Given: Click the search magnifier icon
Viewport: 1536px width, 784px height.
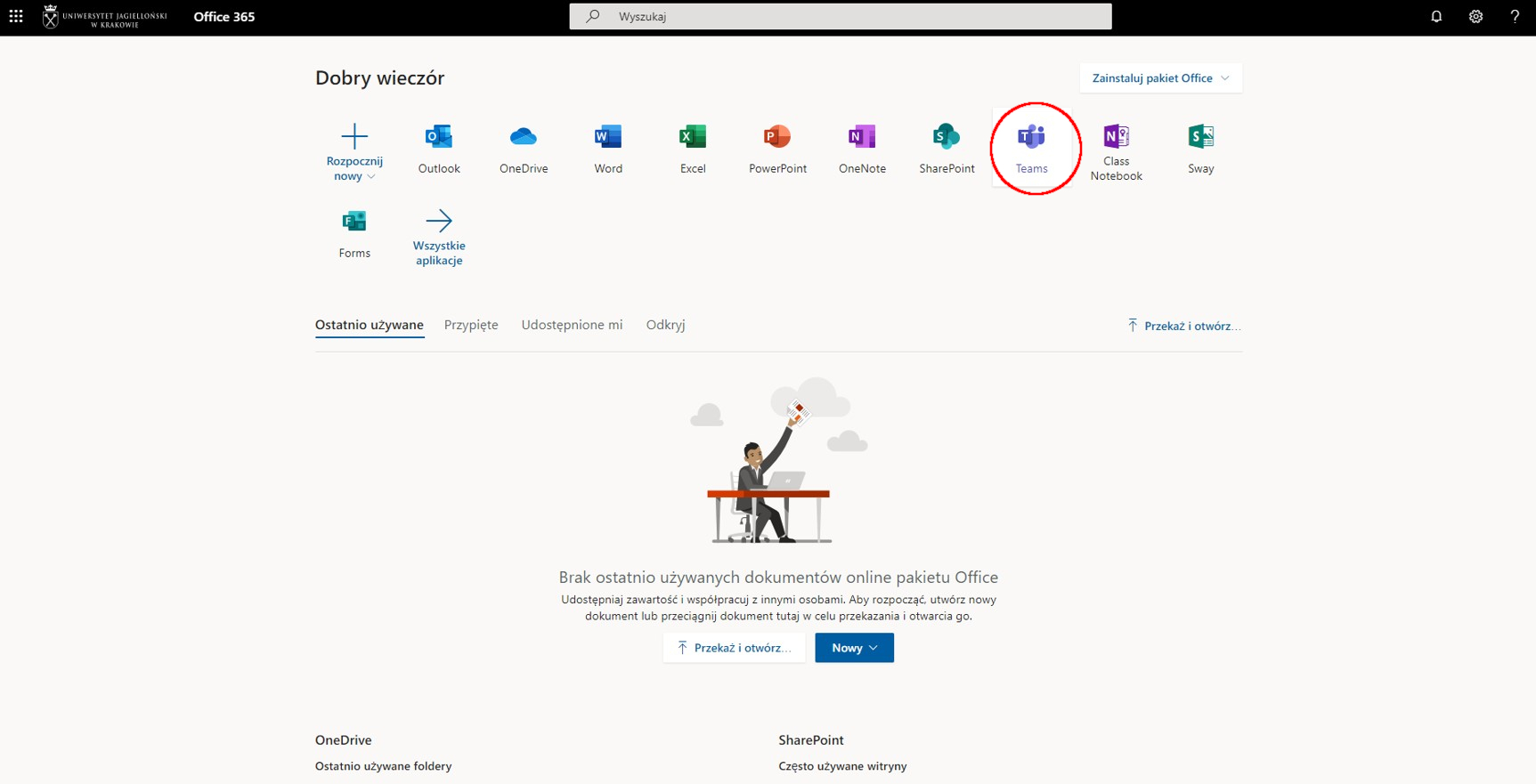Looking at the screenshot, I should point(593,16).
